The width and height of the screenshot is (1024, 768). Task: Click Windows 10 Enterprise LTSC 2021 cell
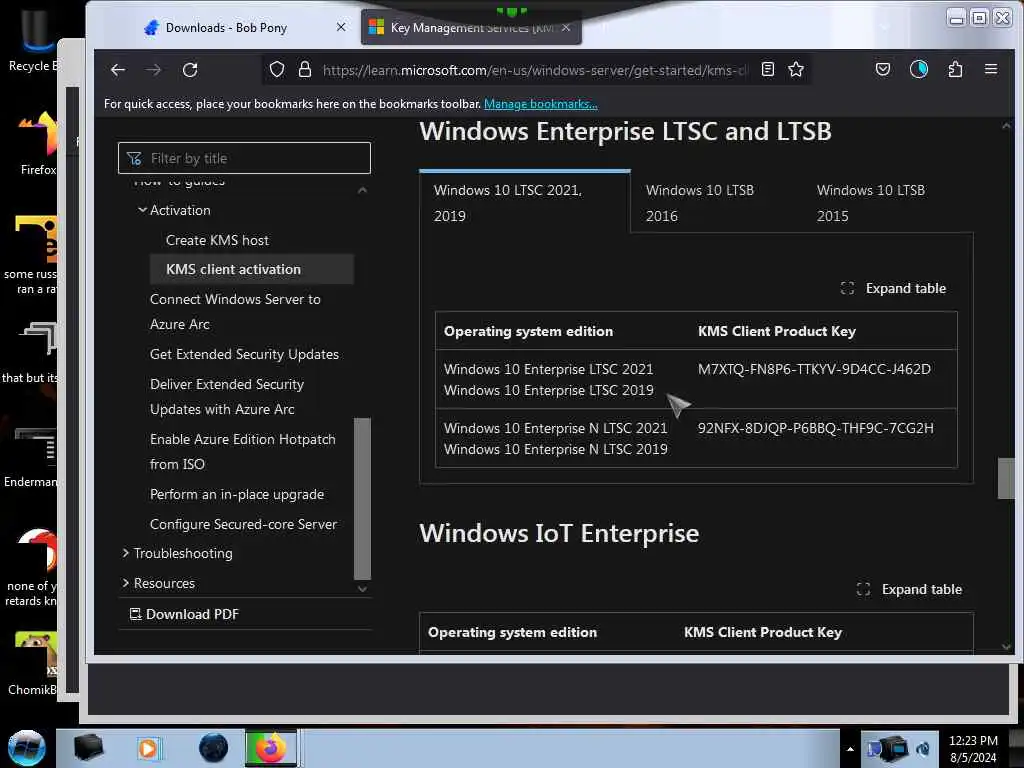(x=548, y=369)
